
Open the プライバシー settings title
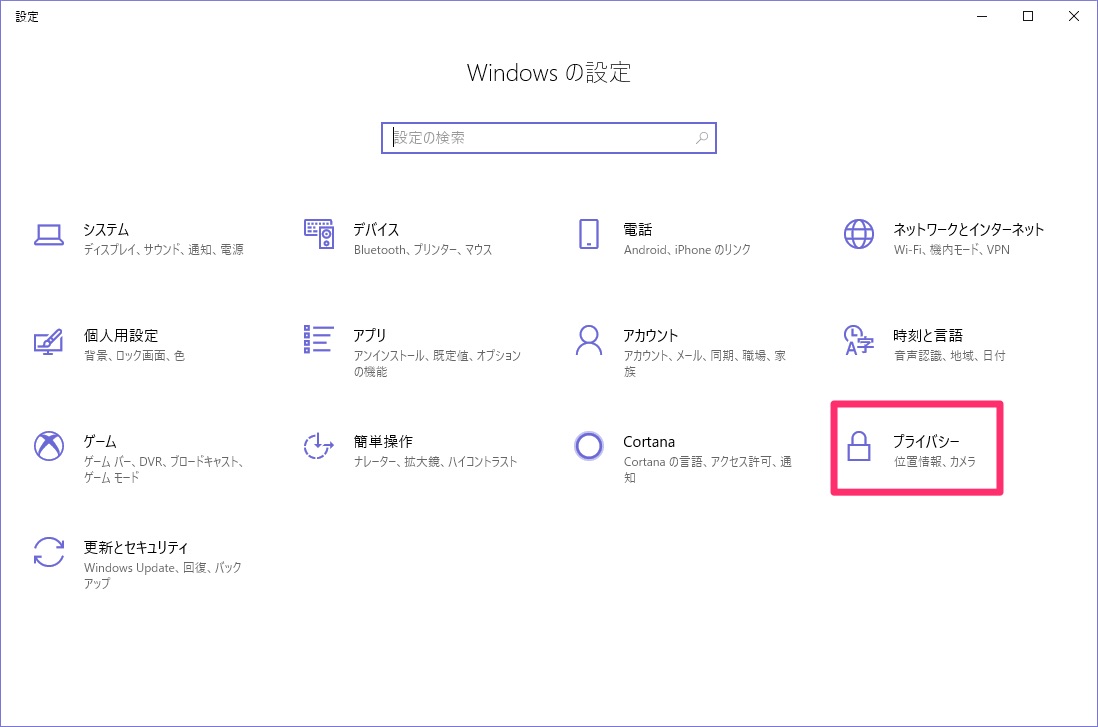click(x=926, y=441)
